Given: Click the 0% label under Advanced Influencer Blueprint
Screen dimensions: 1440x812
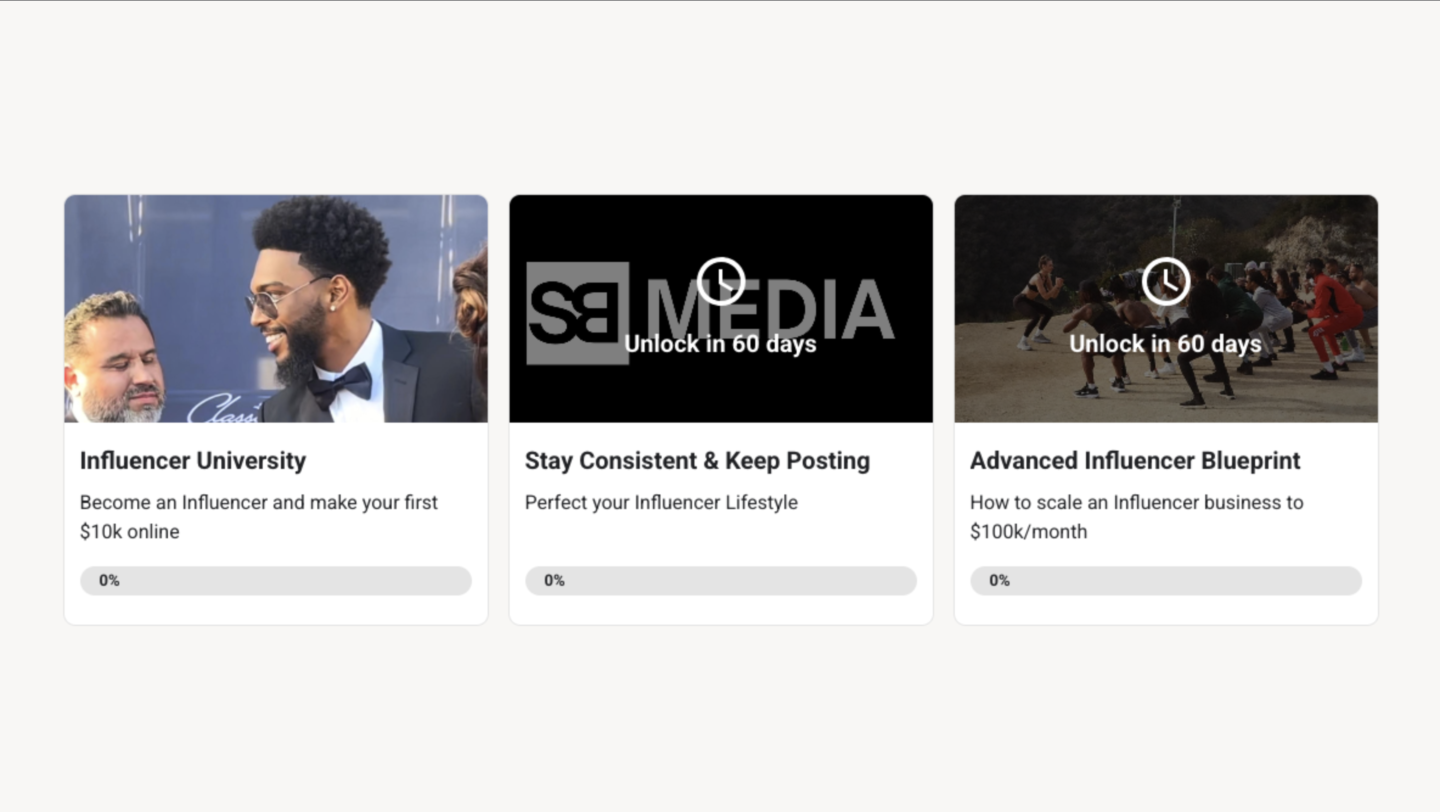Looking at the screenshot, I should (999, 581).
